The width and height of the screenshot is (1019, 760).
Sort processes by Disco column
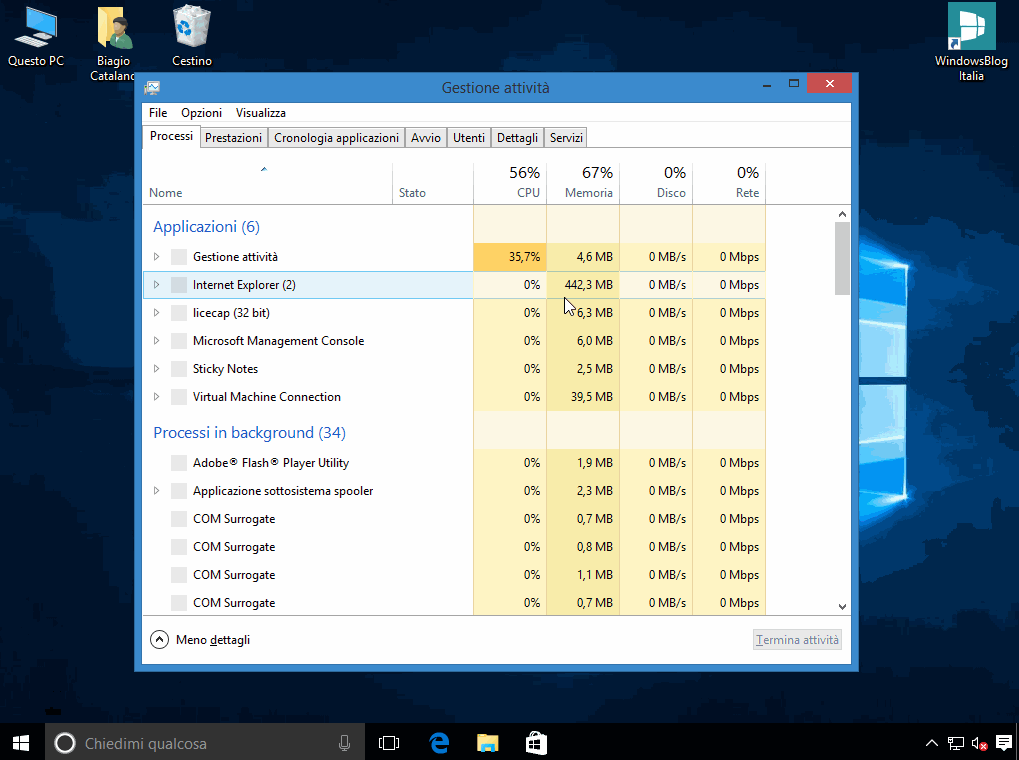[x=656, y=183]
